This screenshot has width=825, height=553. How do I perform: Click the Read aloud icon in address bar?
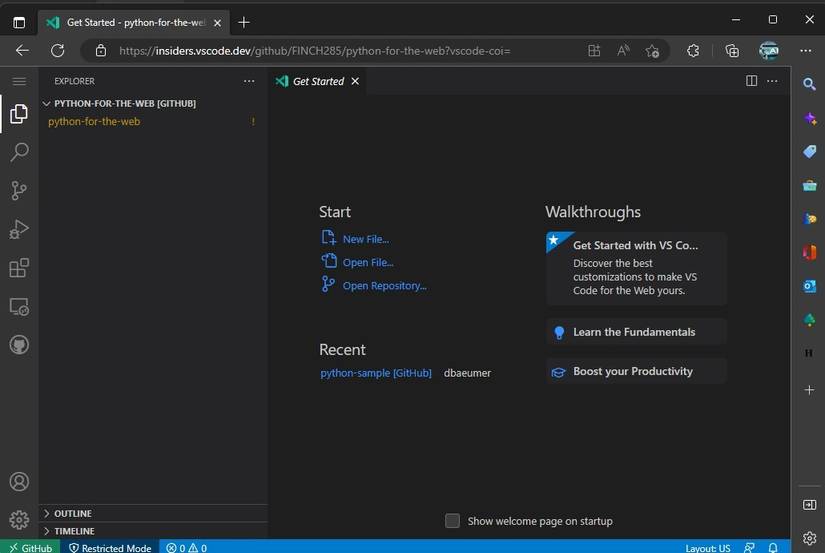coord(623,51)
